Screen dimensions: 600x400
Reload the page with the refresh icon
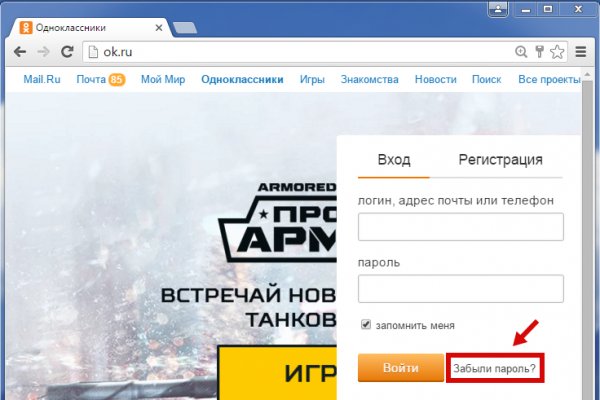[x=67, y=51]
